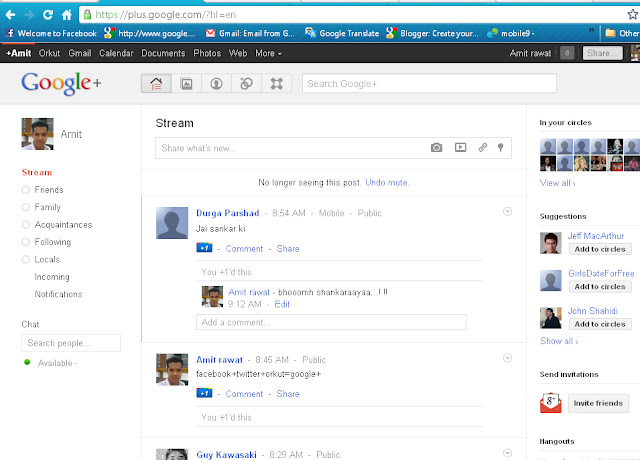Viewport: 640px width, 460px height.
Task: Open options arrow on Durga Parshad's post
Action: pyautogui.click(x=507, y=211)
